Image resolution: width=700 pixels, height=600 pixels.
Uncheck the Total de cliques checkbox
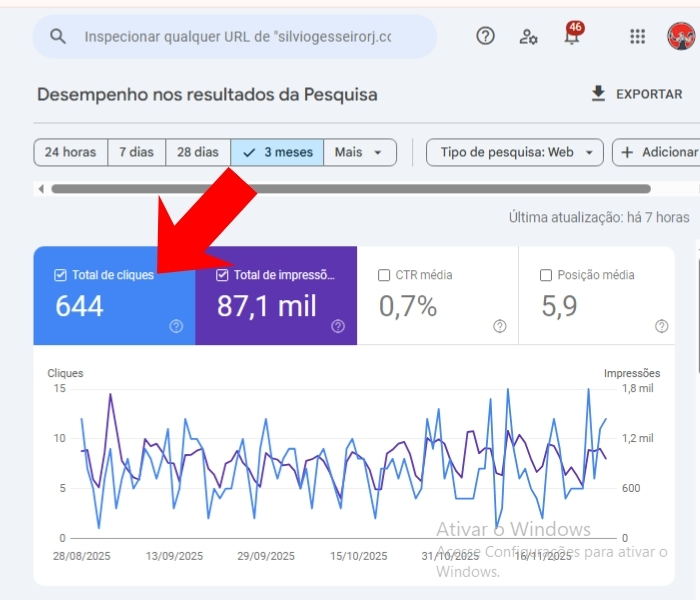tap(60, 275)
